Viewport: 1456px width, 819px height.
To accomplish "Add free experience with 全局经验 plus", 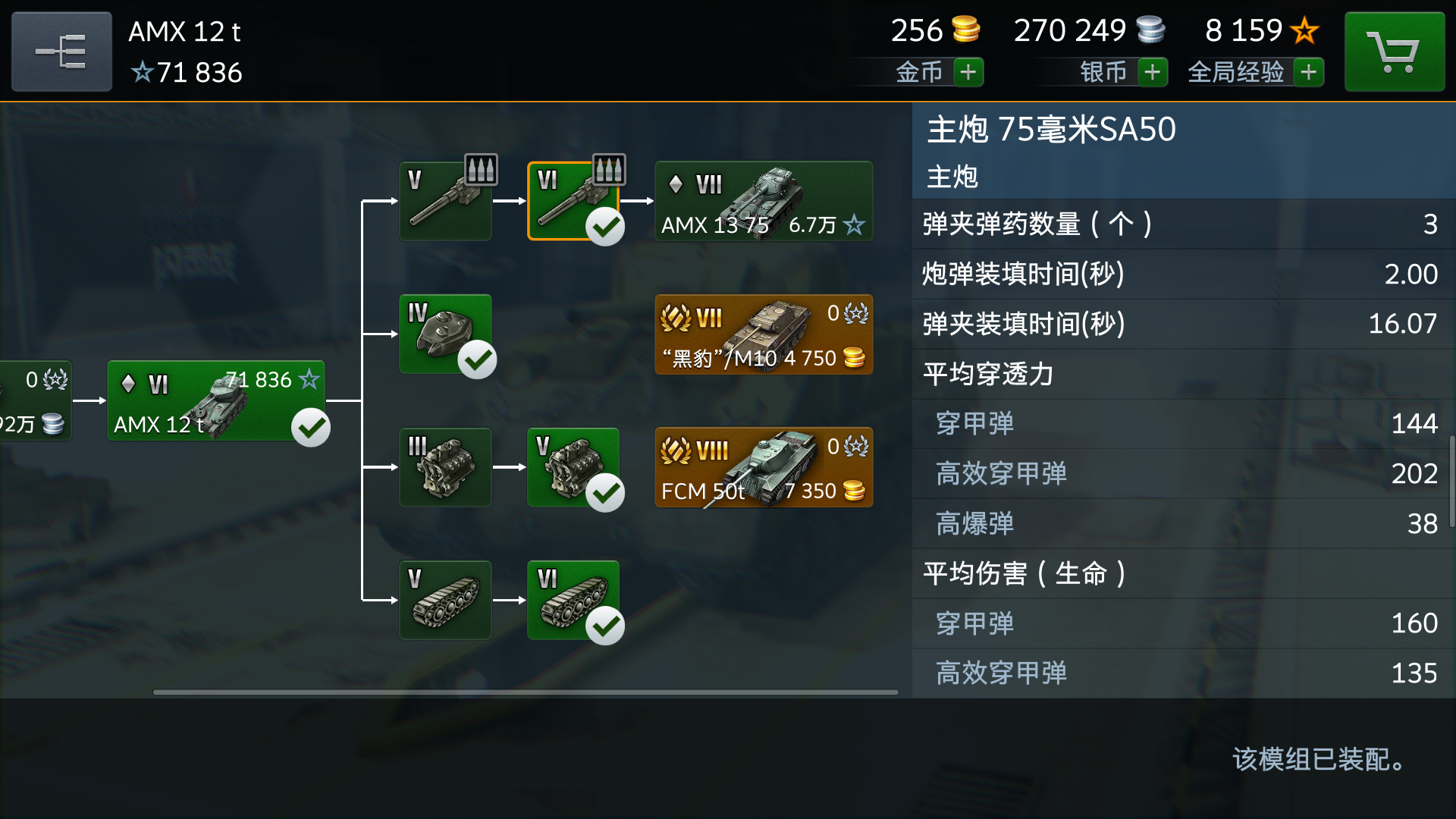I will (x=1309, y=72).
